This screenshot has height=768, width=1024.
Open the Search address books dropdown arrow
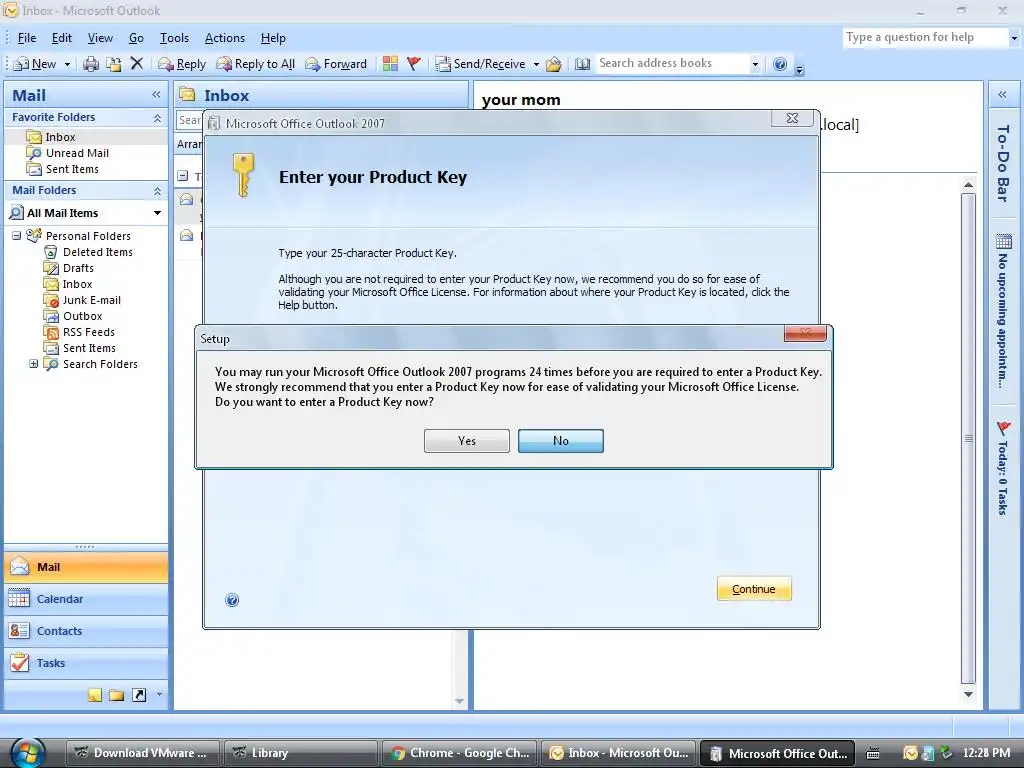click(x=755, y=64)
